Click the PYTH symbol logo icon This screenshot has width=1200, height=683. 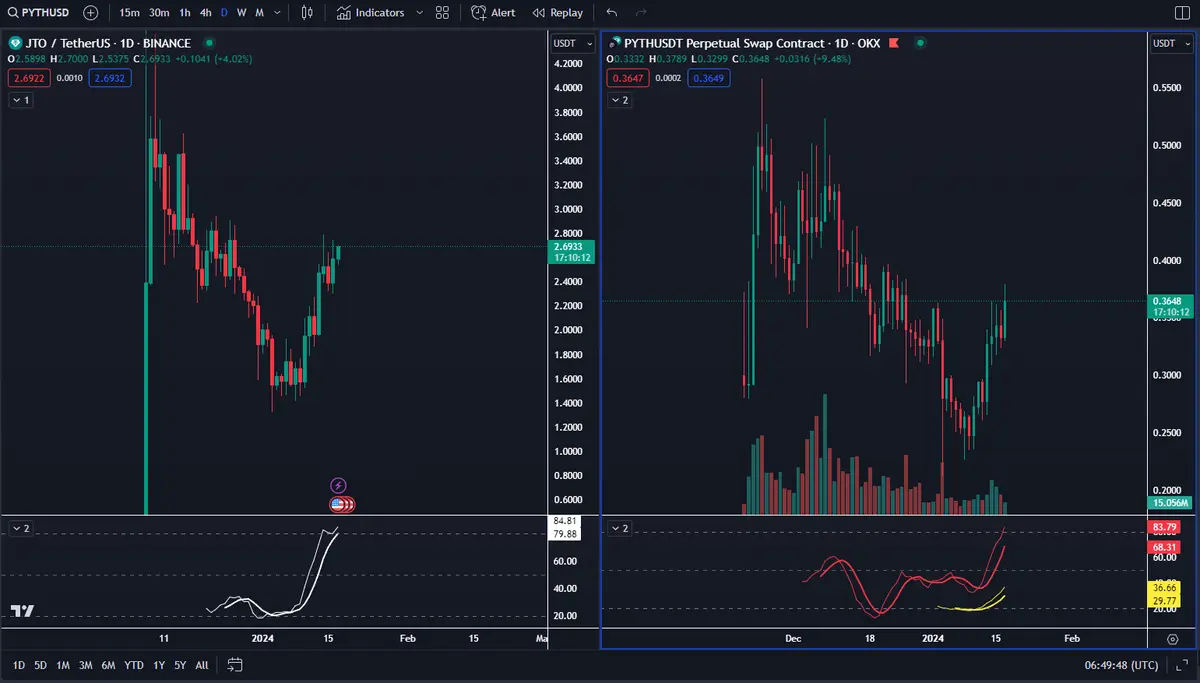615,44
